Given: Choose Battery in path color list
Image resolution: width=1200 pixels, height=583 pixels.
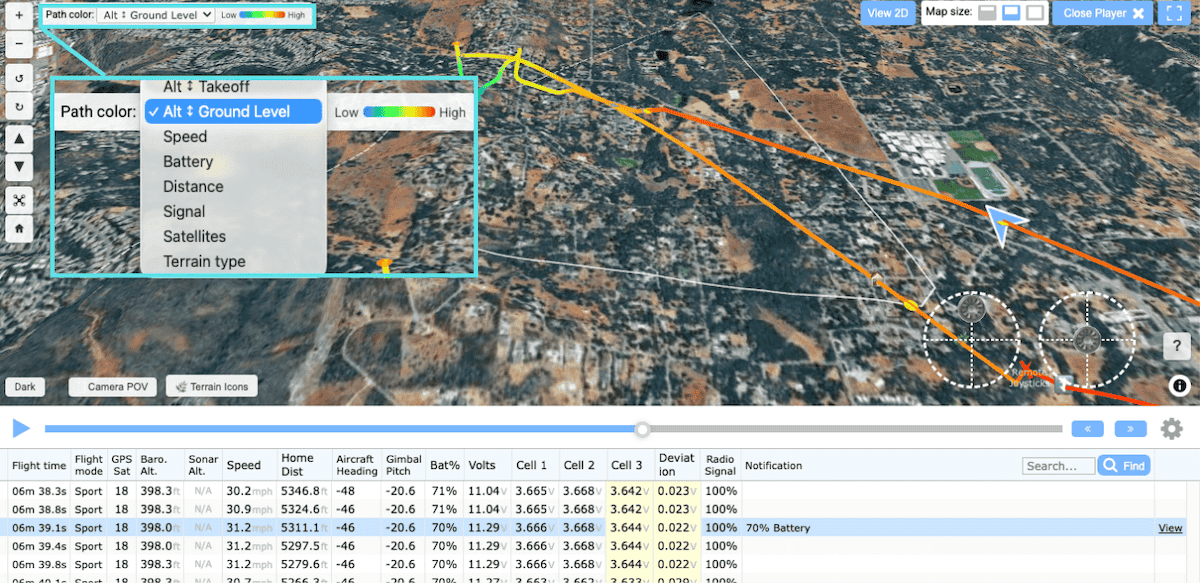Looking at the screenshot, I should click(x=188, y=162).
